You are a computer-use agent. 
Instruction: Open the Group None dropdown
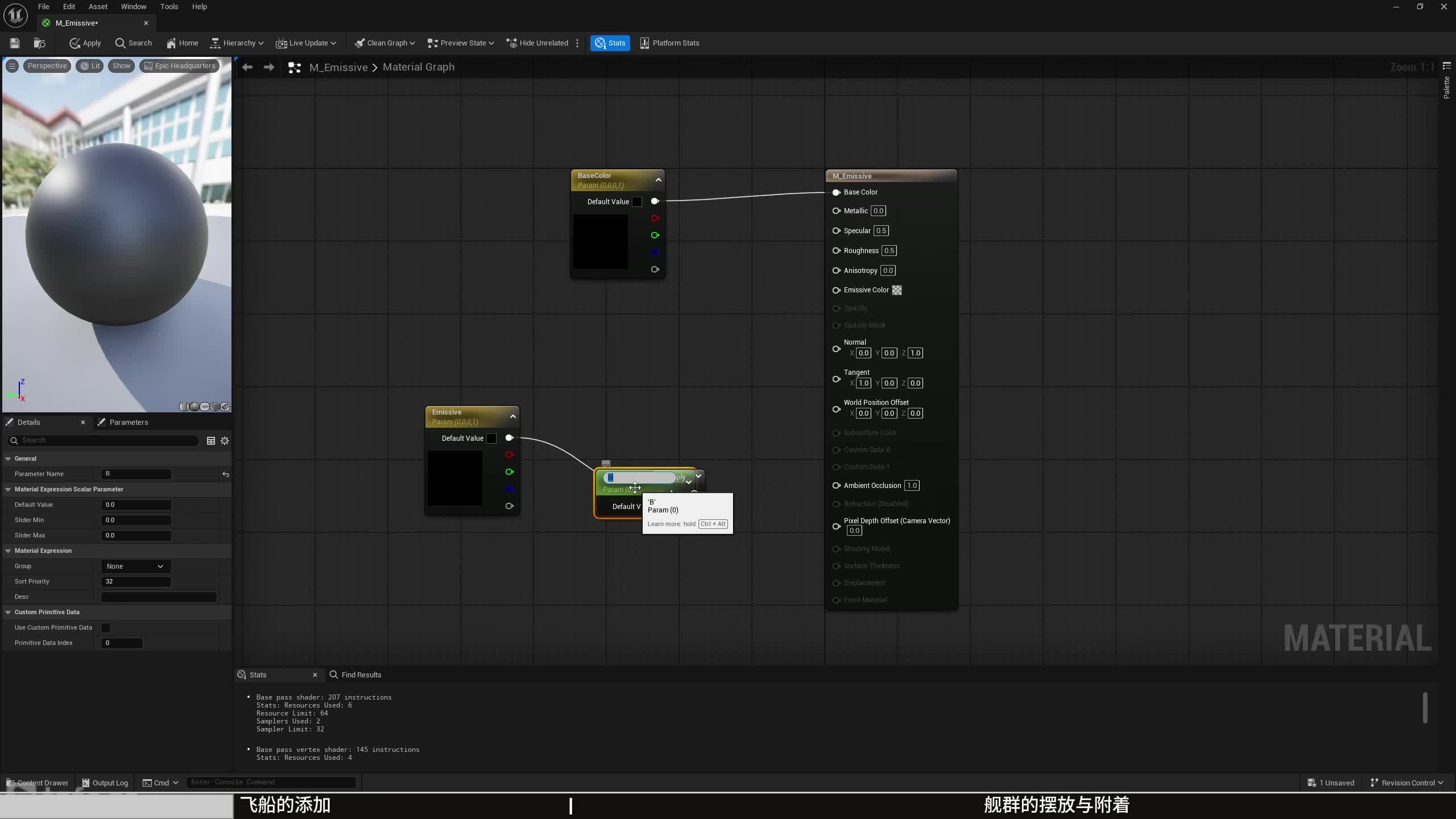click(135, 566)
